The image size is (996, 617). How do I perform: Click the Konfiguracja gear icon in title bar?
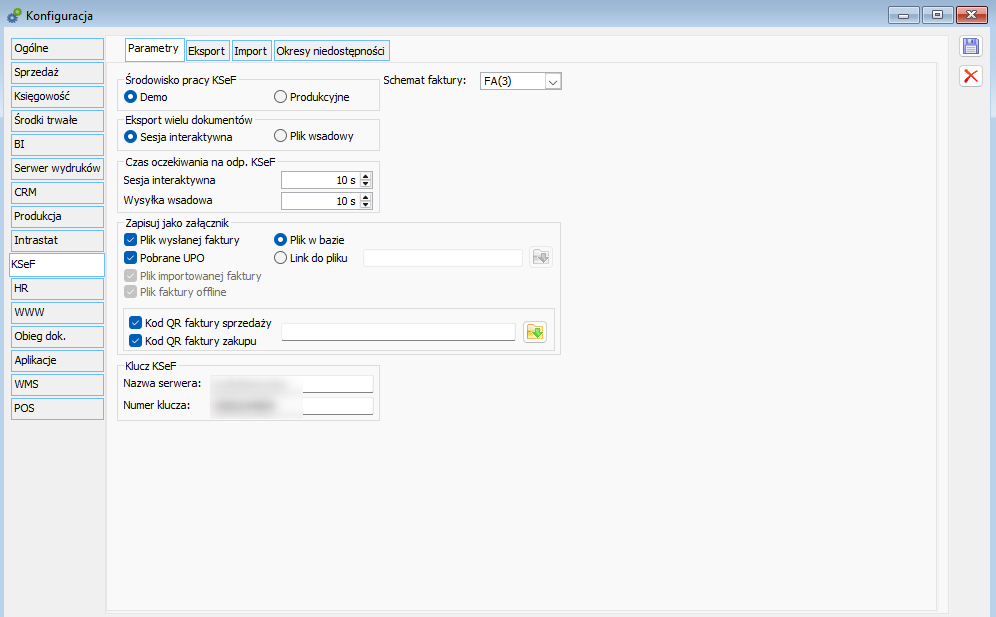point(14,15)
